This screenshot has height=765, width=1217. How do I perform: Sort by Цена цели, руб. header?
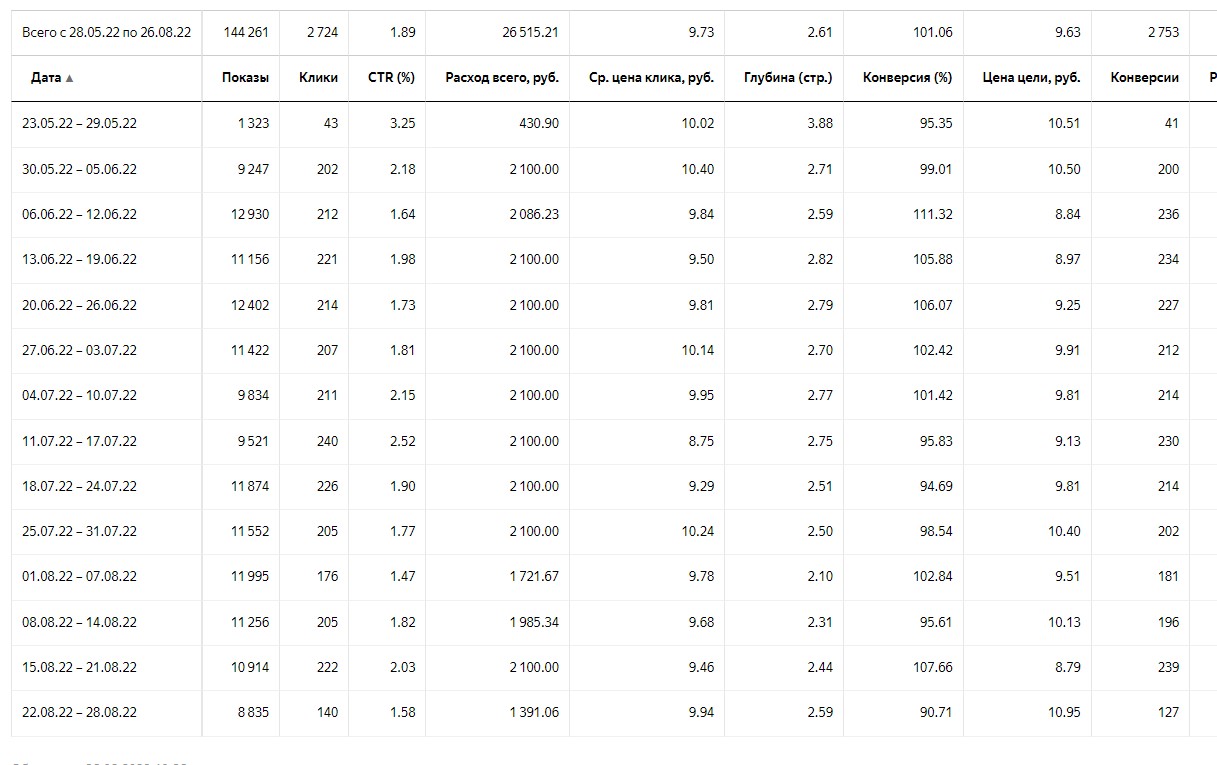pos(1032,78)
